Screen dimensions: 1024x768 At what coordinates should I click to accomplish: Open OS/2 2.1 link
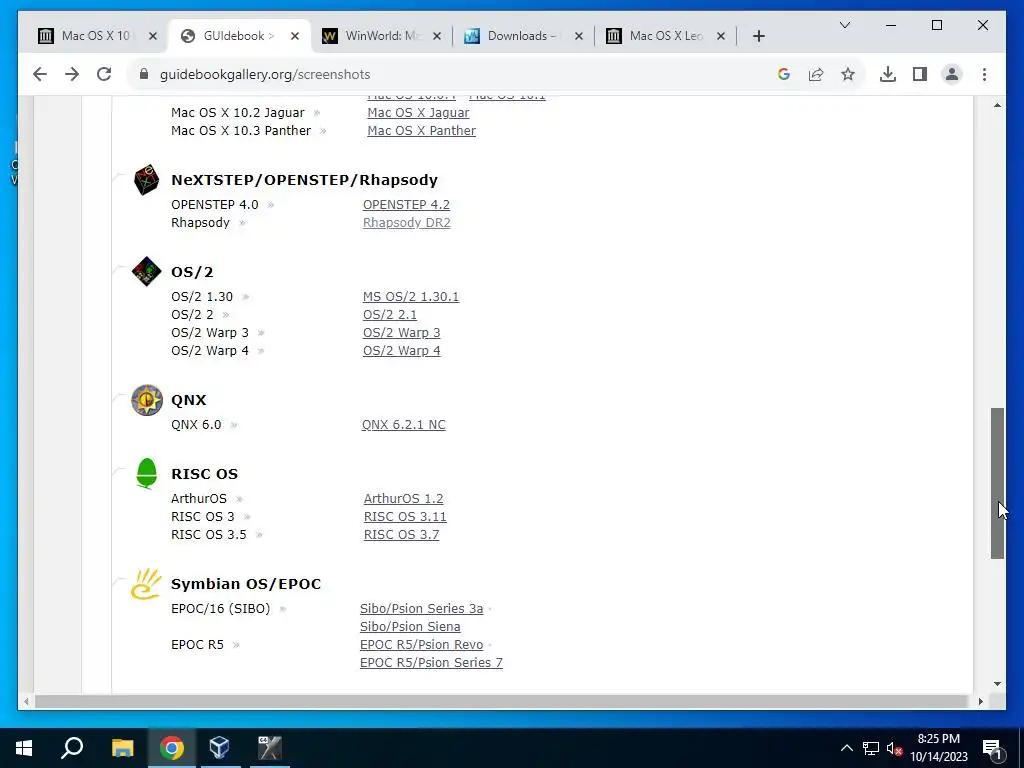[390, 315]
